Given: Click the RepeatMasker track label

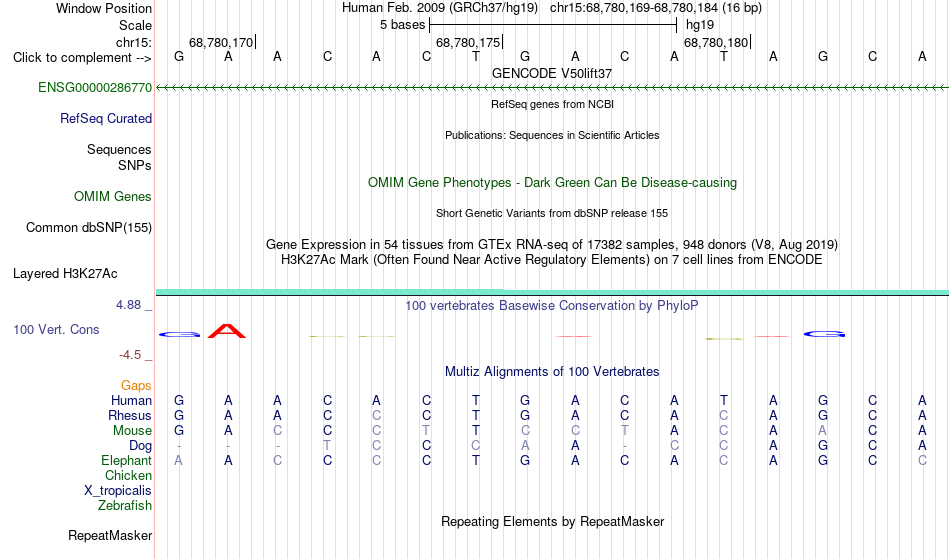Looking at the screenshot, I should click(110, 536).
